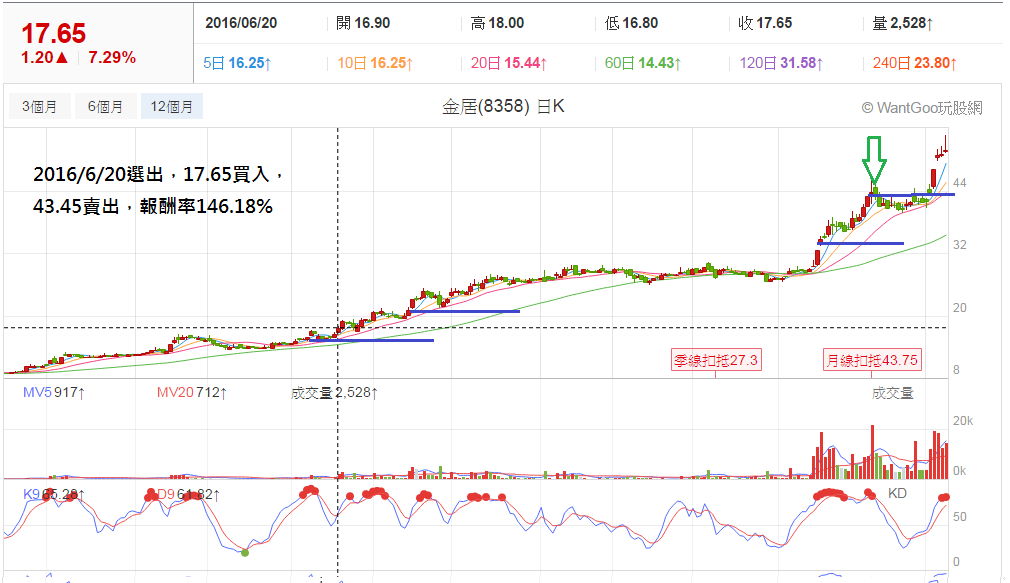
Task: Switch to the 3個月 chart range tab
Action: coord(39,106)
